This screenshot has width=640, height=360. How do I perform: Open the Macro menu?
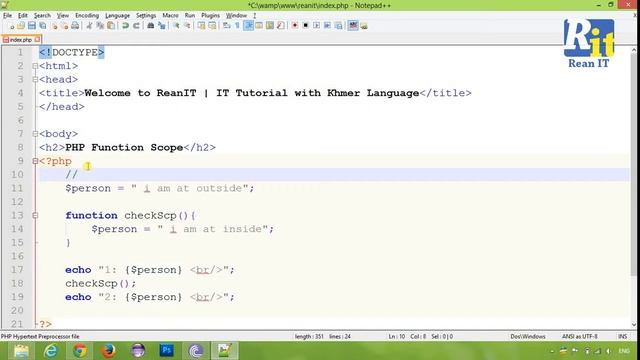coord(170,16)
